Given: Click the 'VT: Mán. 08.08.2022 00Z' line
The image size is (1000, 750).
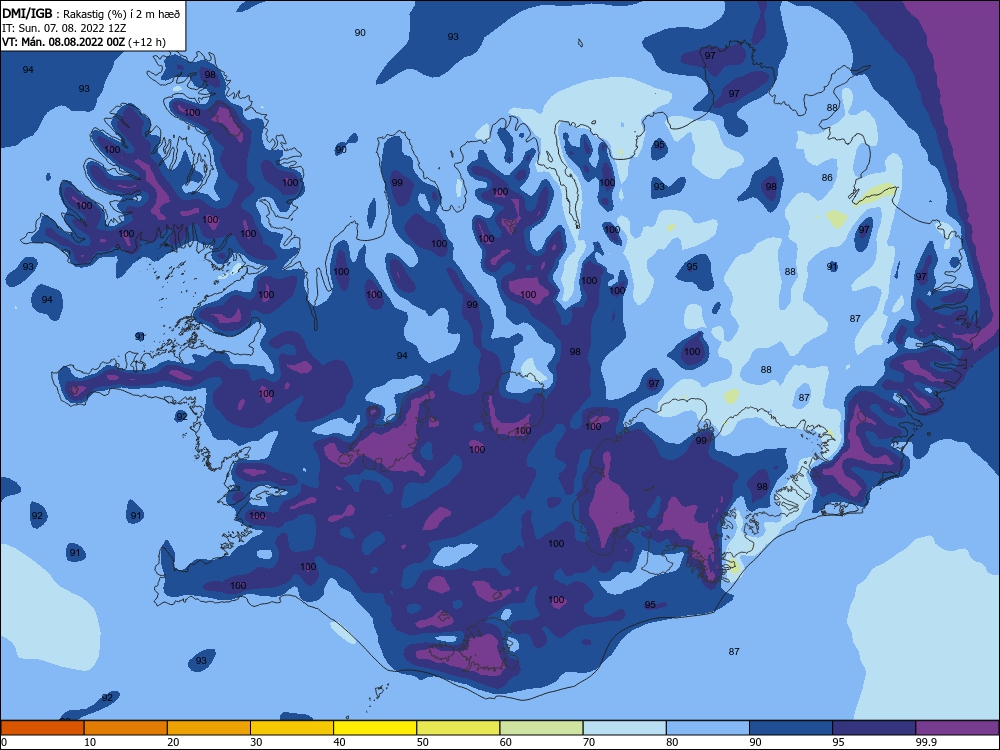Looking at the screenshot, I should point(64,42).
